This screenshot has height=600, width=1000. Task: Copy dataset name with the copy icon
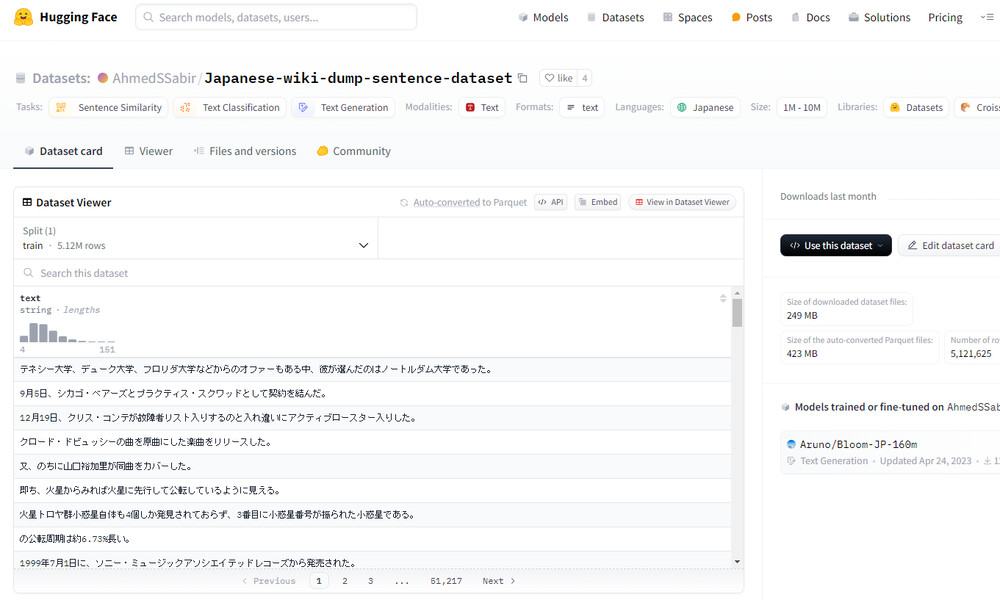click(522, 78)
